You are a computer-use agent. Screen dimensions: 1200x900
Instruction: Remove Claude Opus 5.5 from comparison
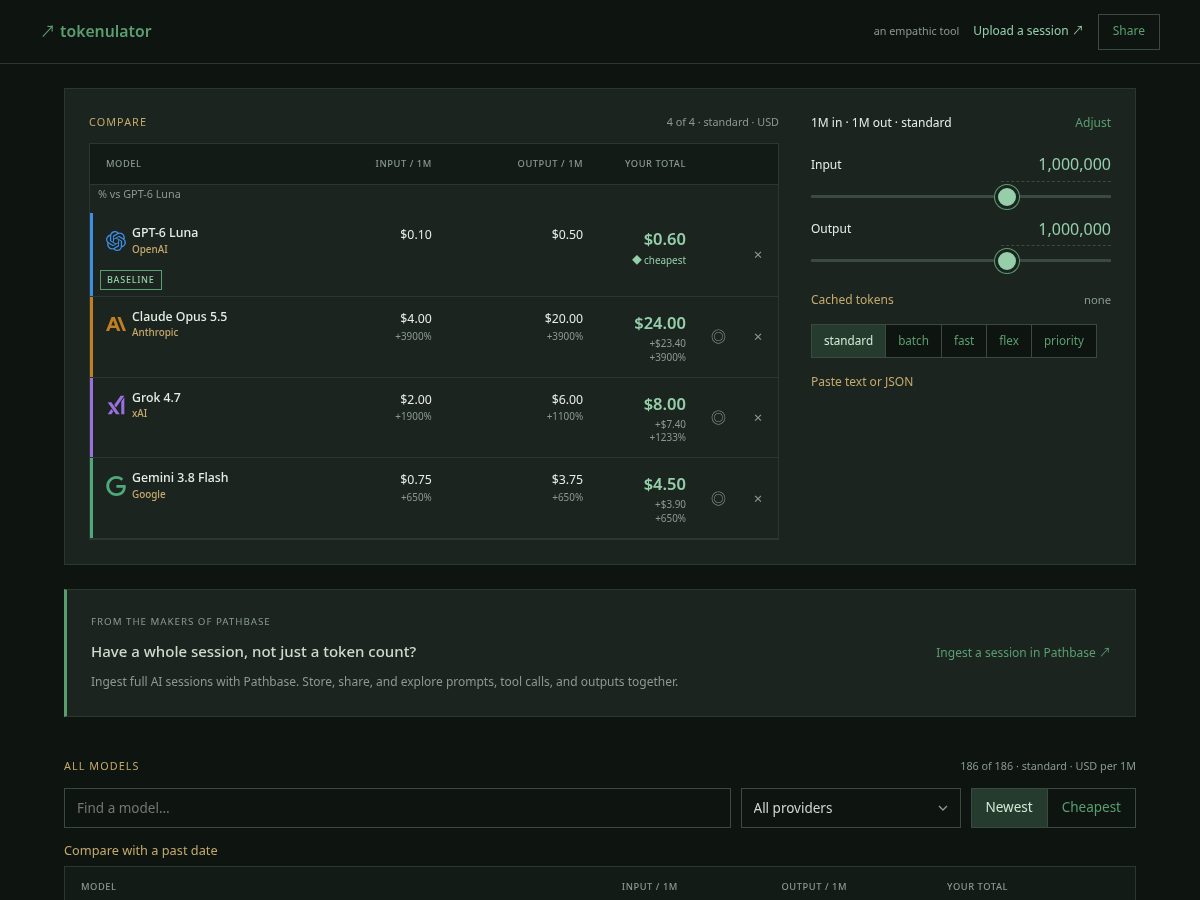click(758, 337)
